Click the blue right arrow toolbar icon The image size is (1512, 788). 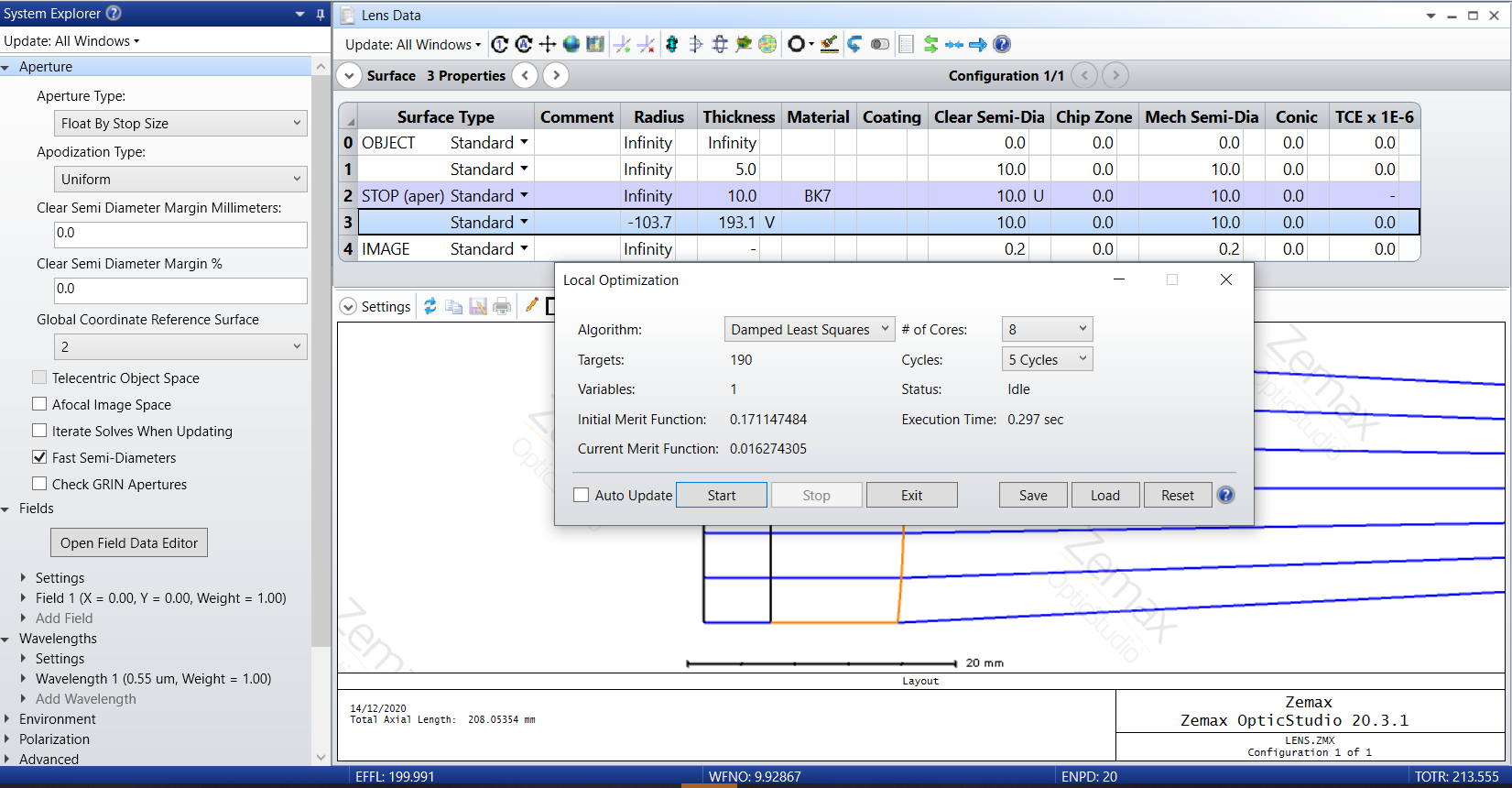[x=978, y=44]
